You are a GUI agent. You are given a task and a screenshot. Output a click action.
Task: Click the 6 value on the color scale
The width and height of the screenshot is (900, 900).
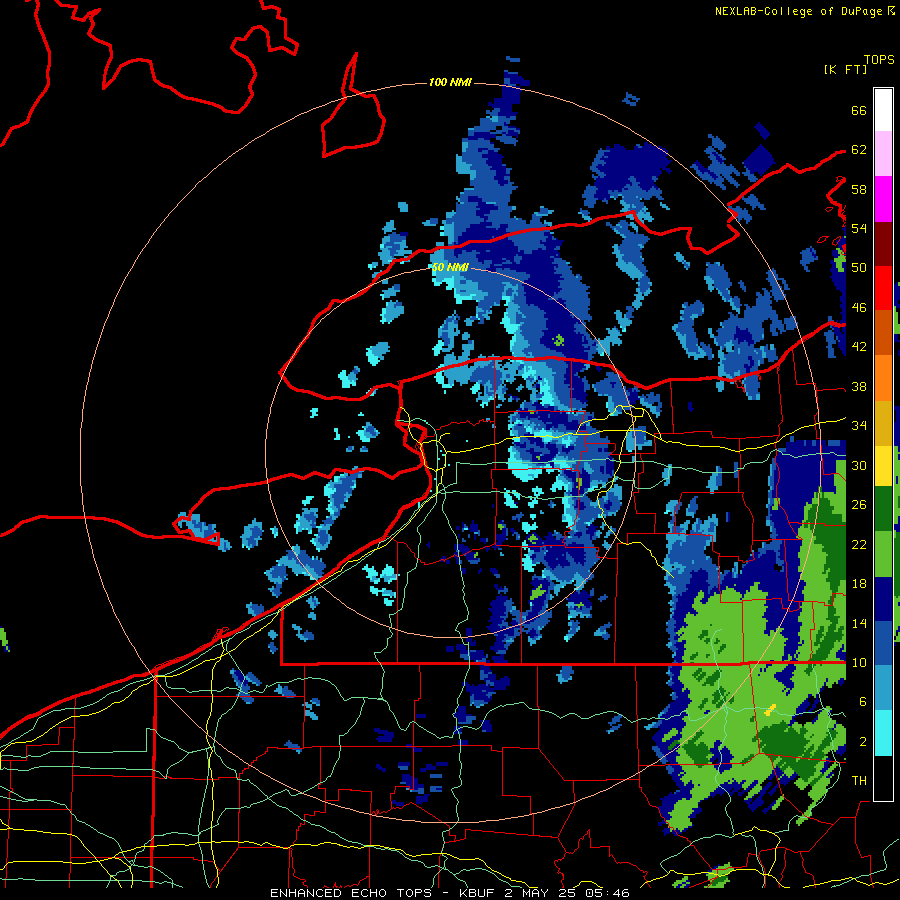point(862,702)
